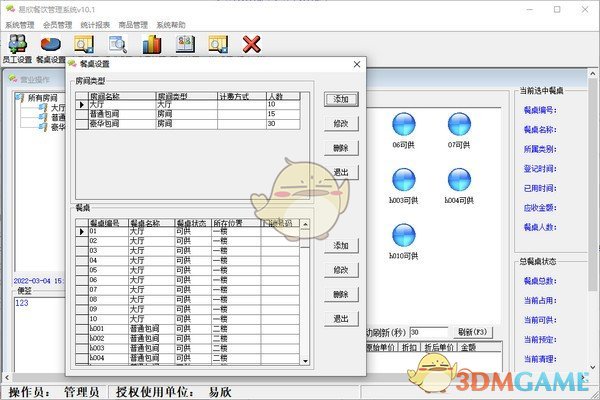Click 删除 beside the 餐桌 table list
The height and width of the screenshot is (400, 600).
click(x=341, y=294)
